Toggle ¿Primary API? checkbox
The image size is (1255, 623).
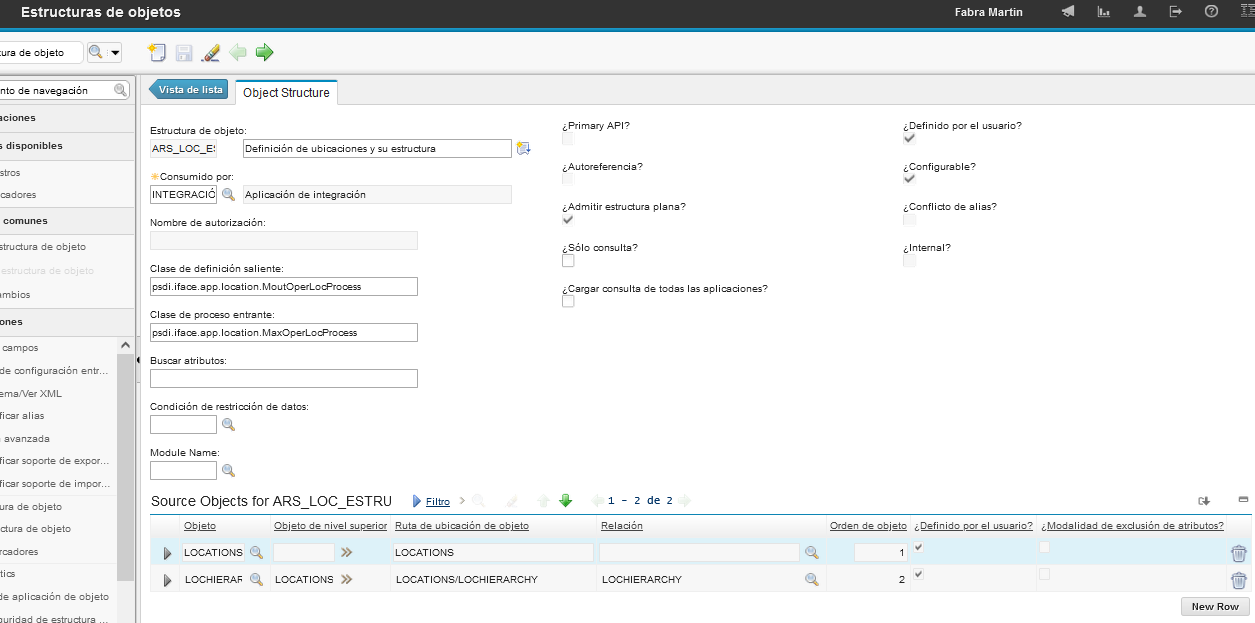(568, 138)
